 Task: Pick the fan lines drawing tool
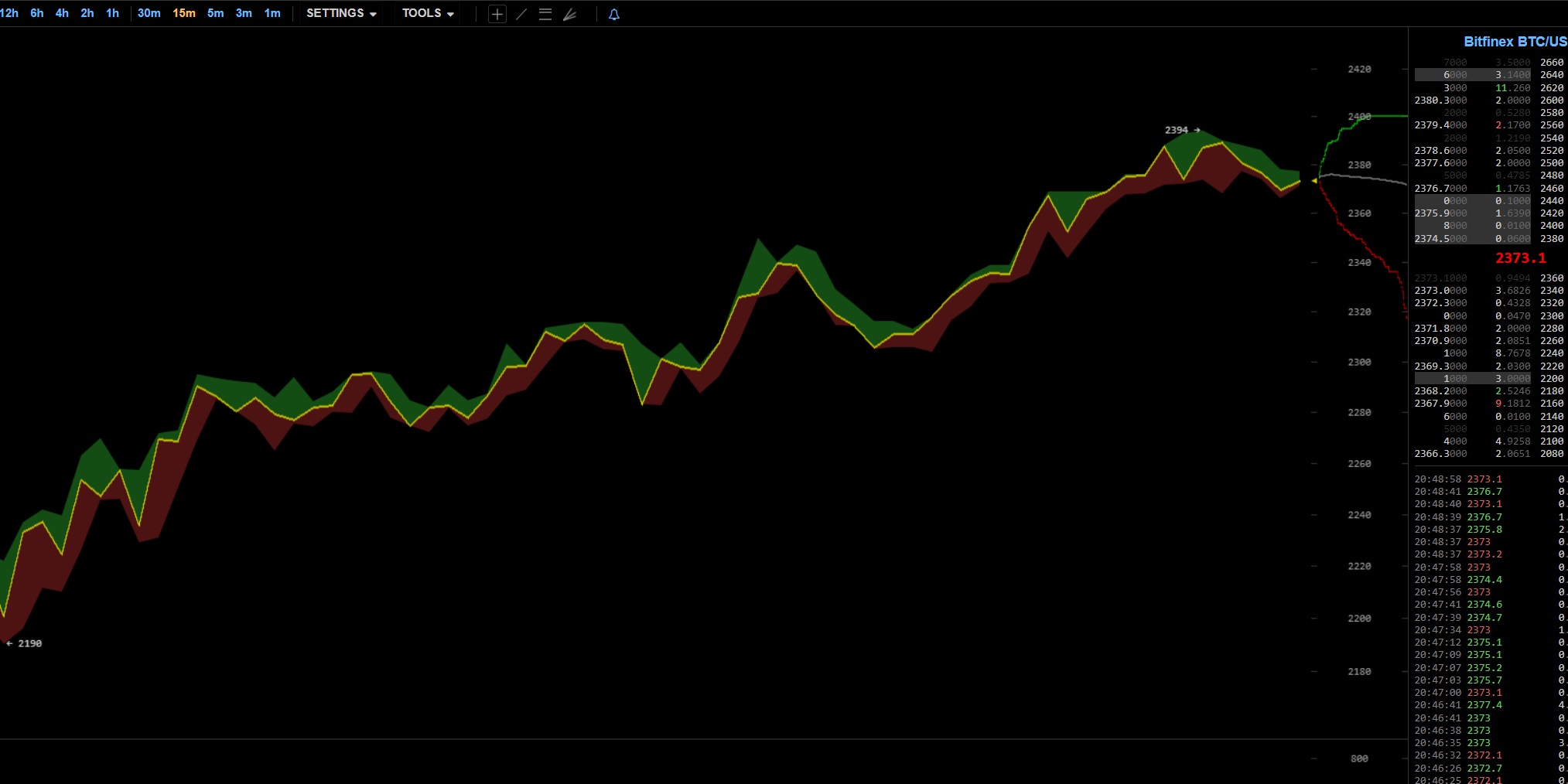click(570, 14)
